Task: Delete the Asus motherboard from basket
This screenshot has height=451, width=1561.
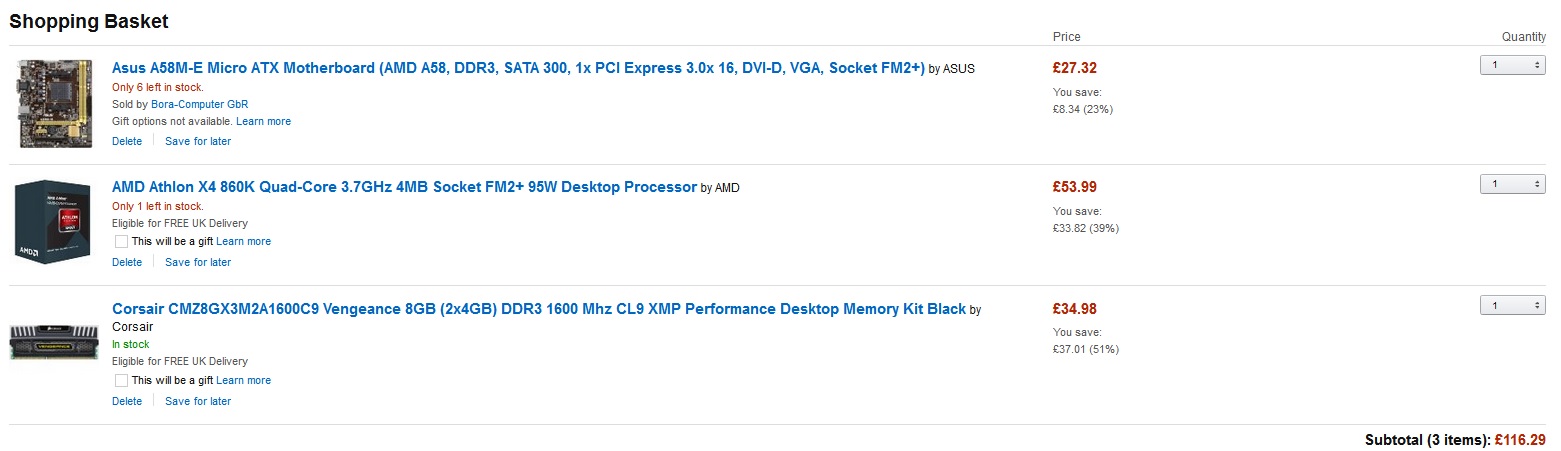Action: (127, 141)
